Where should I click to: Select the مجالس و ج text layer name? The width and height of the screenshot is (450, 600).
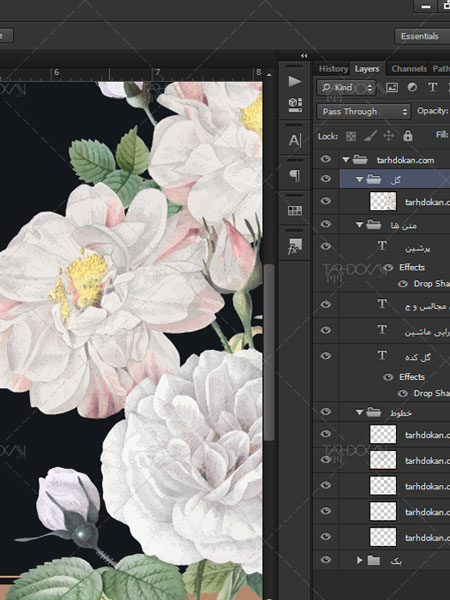point(427,307)
